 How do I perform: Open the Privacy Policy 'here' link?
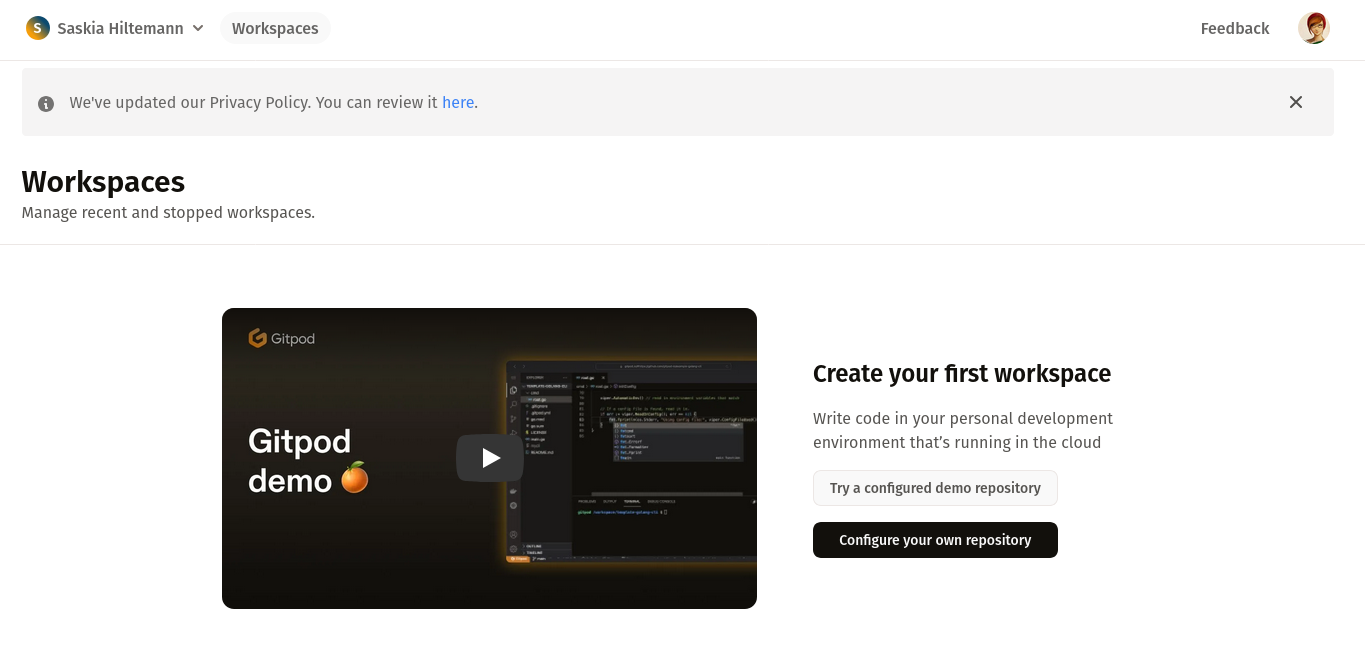[458, 102]
